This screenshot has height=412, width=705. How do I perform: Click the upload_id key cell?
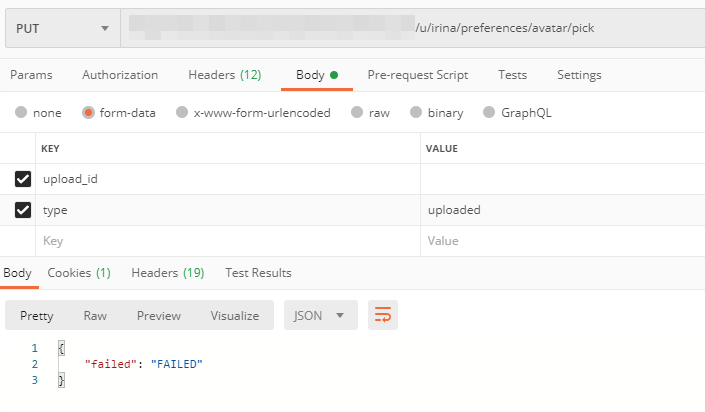[228, 179]
